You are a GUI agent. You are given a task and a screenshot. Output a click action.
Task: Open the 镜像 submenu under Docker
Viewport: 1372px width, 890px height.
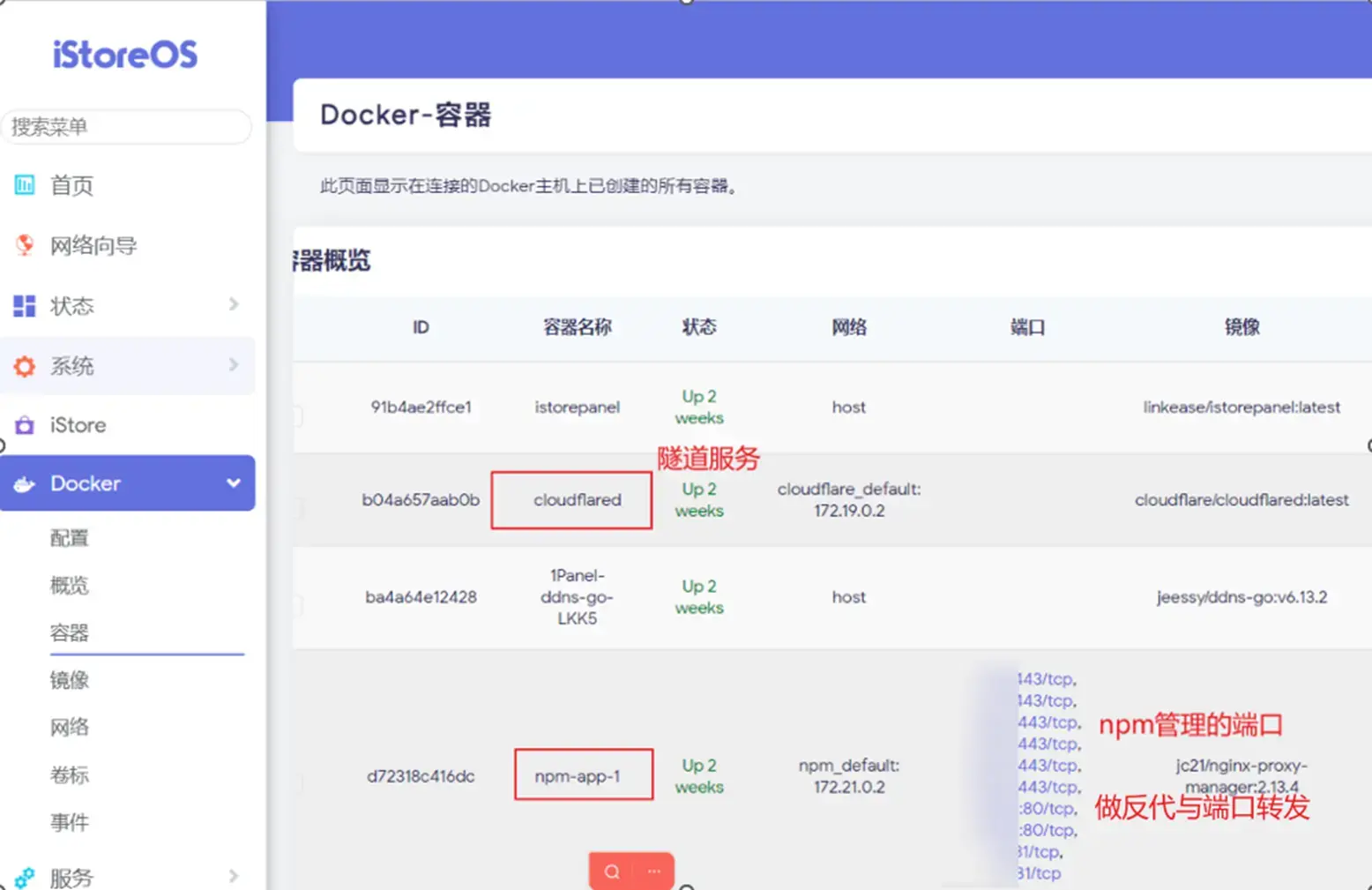pos(70,680)
